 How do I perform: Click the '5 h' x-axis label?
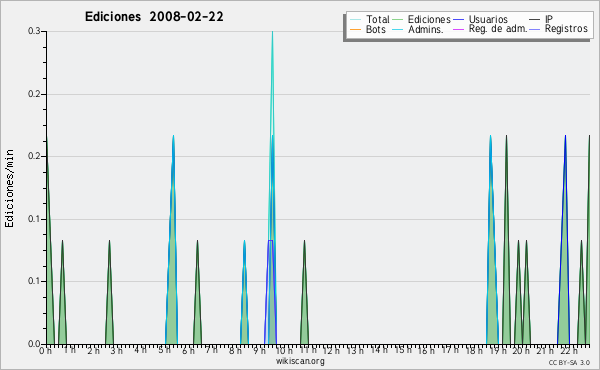[164, 350]
